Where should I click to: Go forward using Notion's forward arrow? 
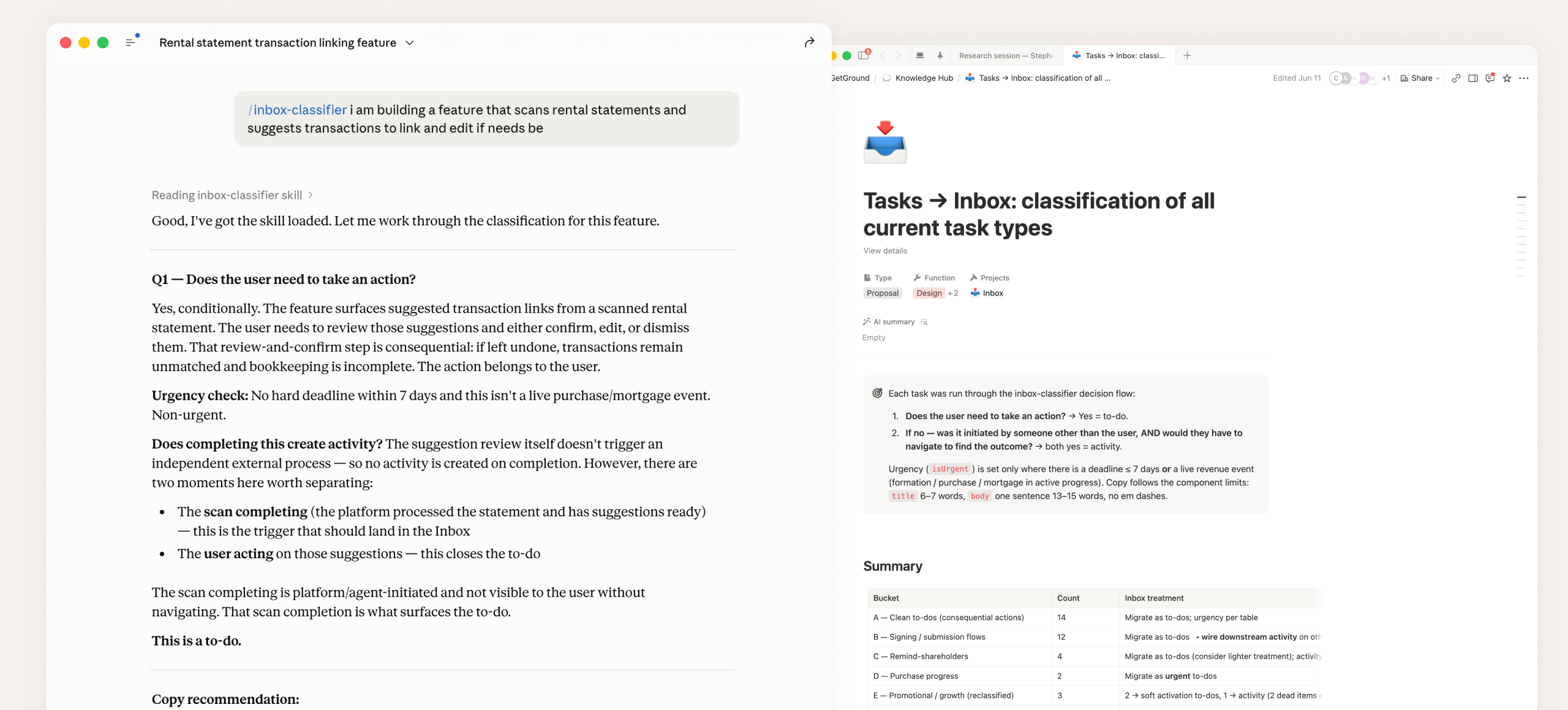899,56
